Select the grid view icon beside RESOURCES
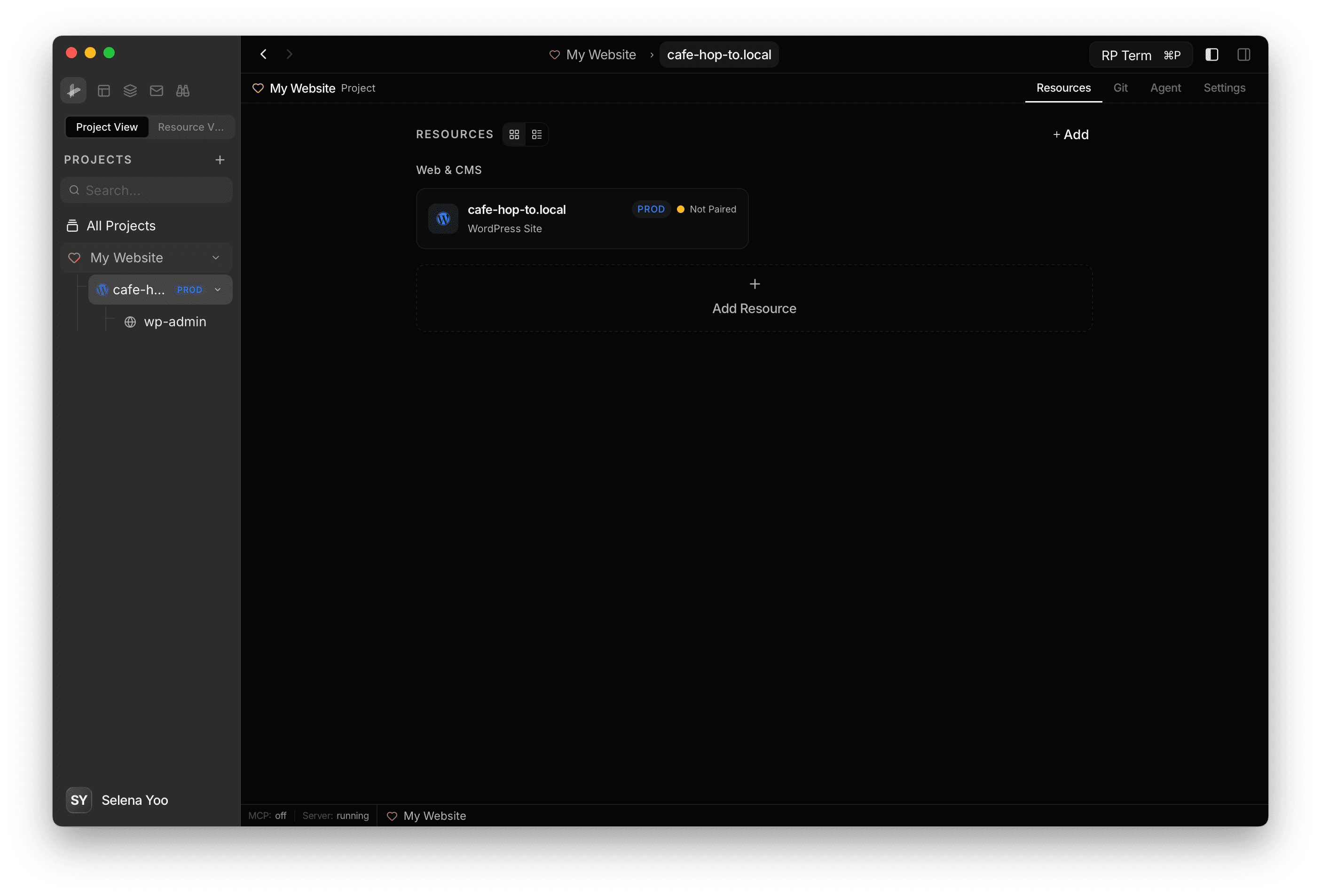This screenshot has height=896, width=1321. pyautogui.click(x=514, y=134)
